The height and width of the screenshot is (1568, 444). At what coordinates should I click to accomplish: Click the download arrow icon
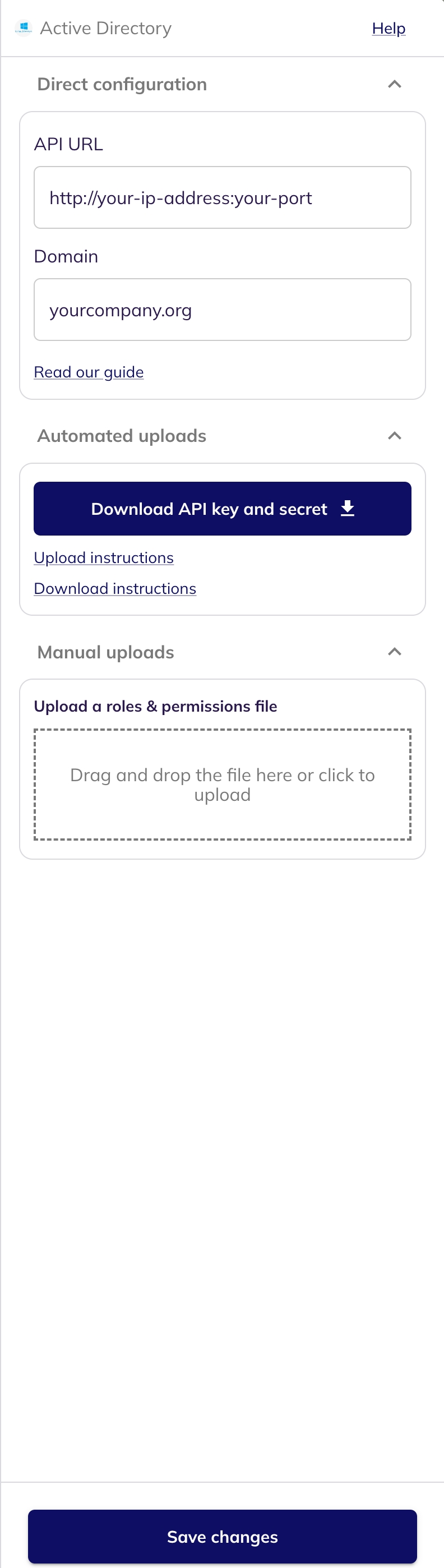[x=347, y=508]
